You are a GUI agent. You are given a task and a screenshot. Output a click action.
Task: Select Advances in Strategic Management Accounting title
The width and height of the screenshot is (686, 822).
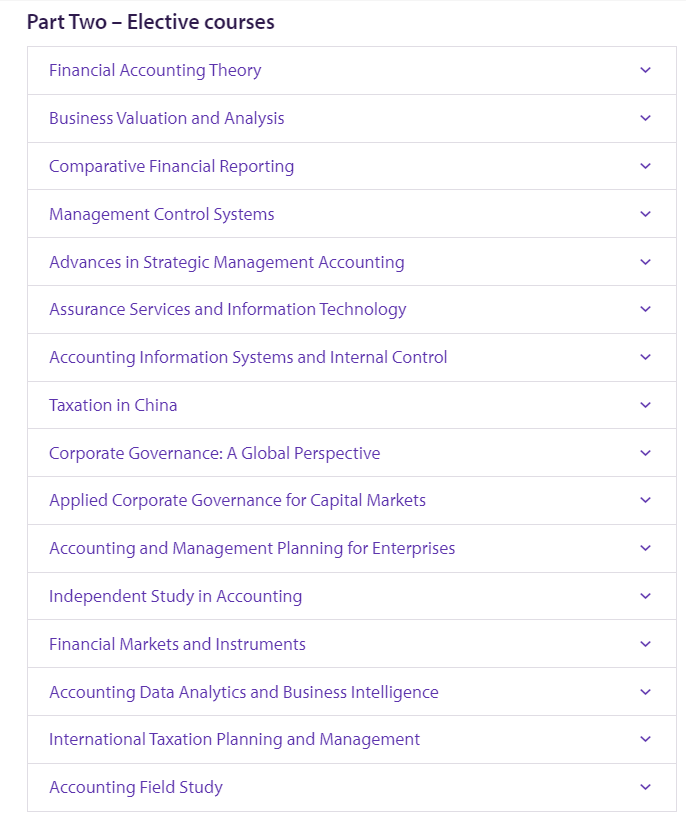tap(227, 262)
